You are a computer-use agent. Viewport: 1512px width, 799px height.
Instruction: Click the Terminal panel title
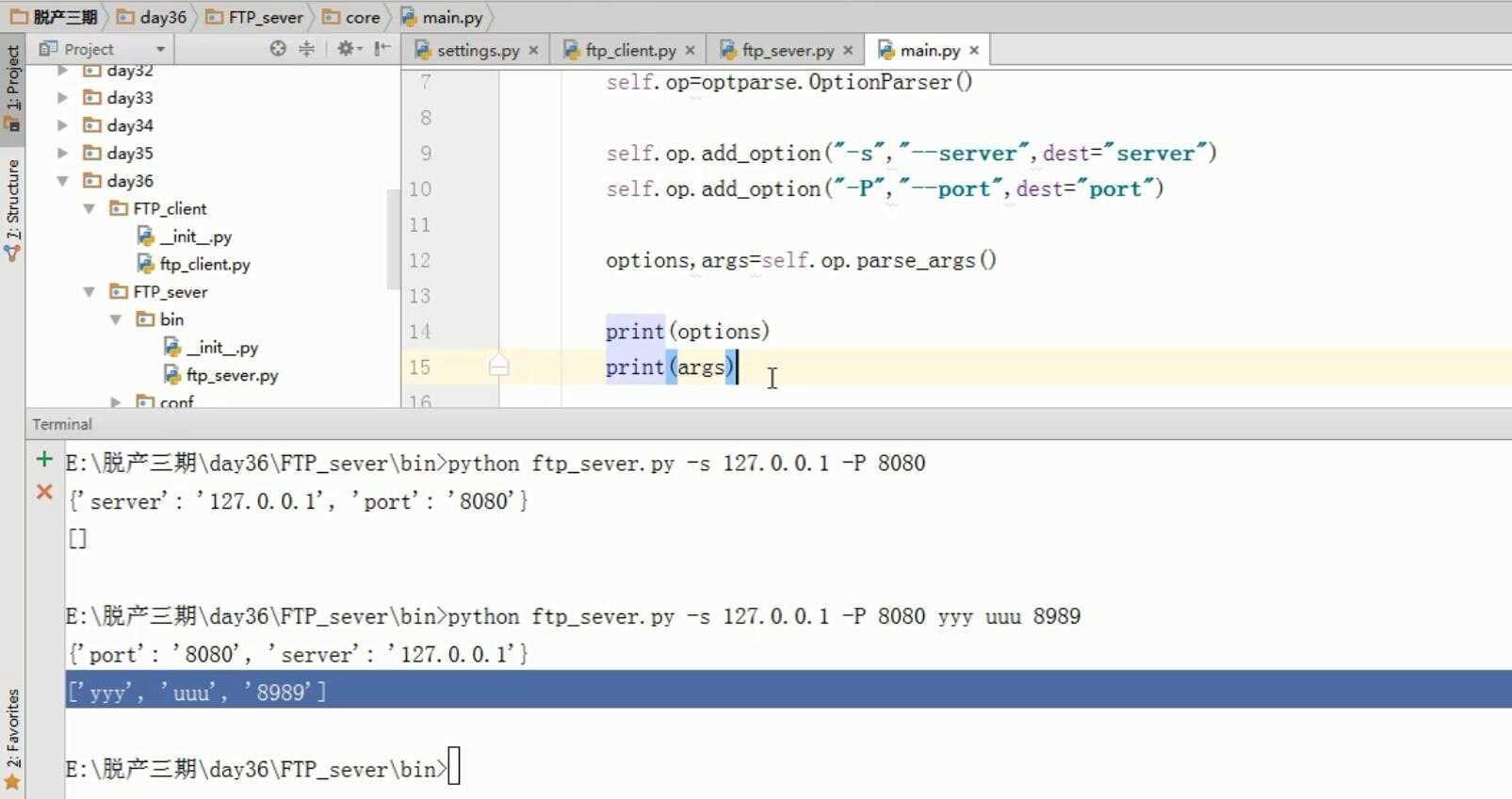pos(62,424)
